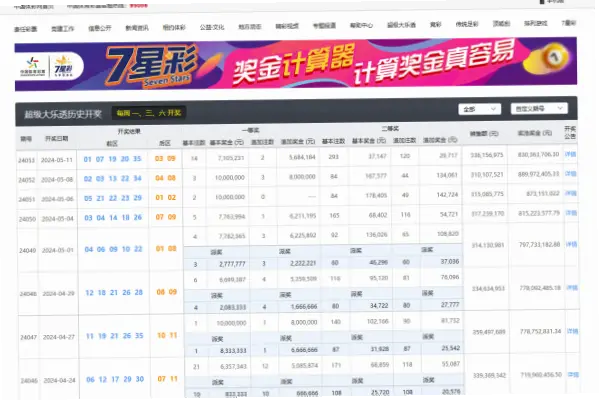Viewport: 599px width, 401px height.
Task: Click the China Sports Lottery logo in banner
Action: point(32,67)
